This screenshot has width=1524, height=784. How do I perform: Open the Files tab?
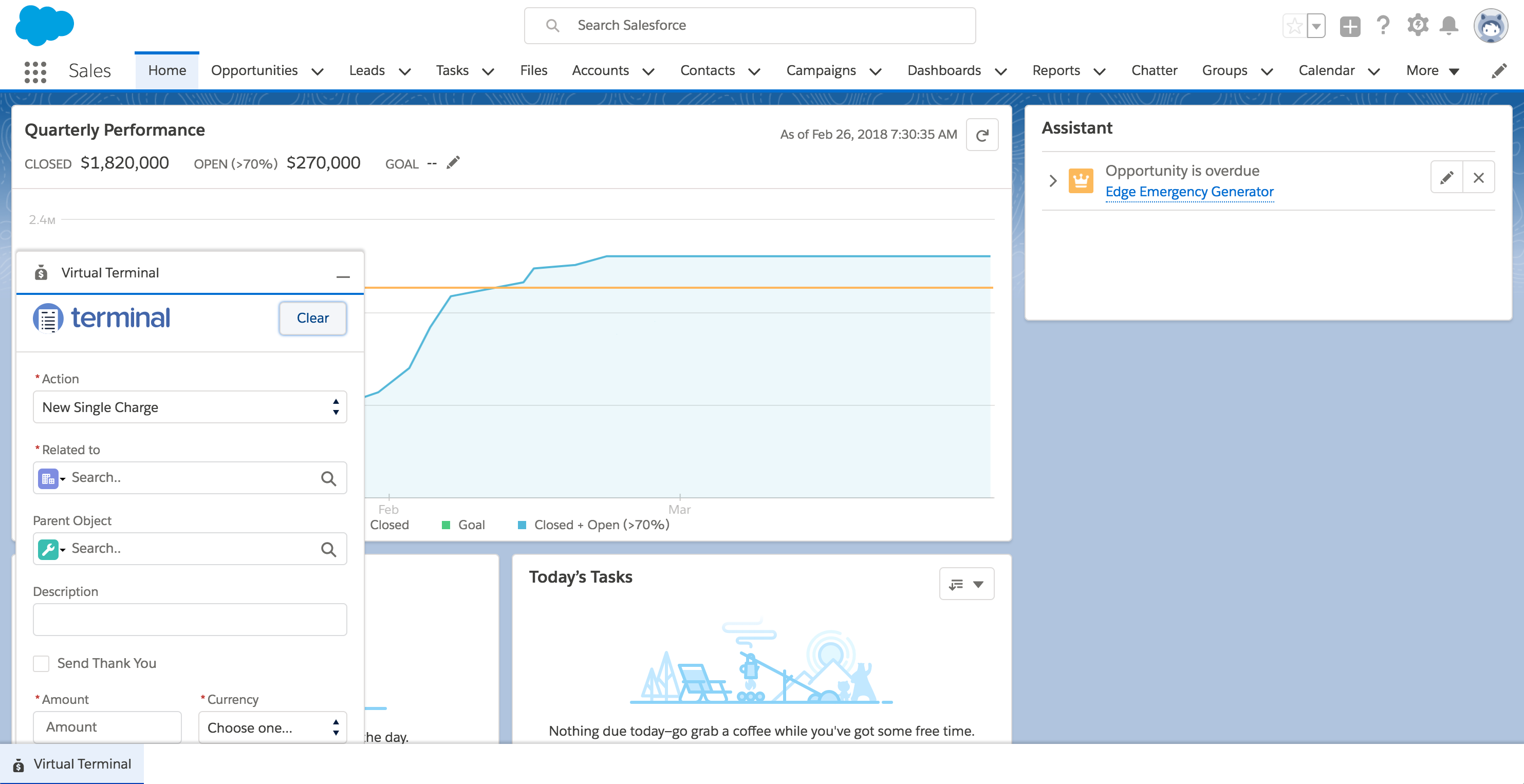point(534,71)
